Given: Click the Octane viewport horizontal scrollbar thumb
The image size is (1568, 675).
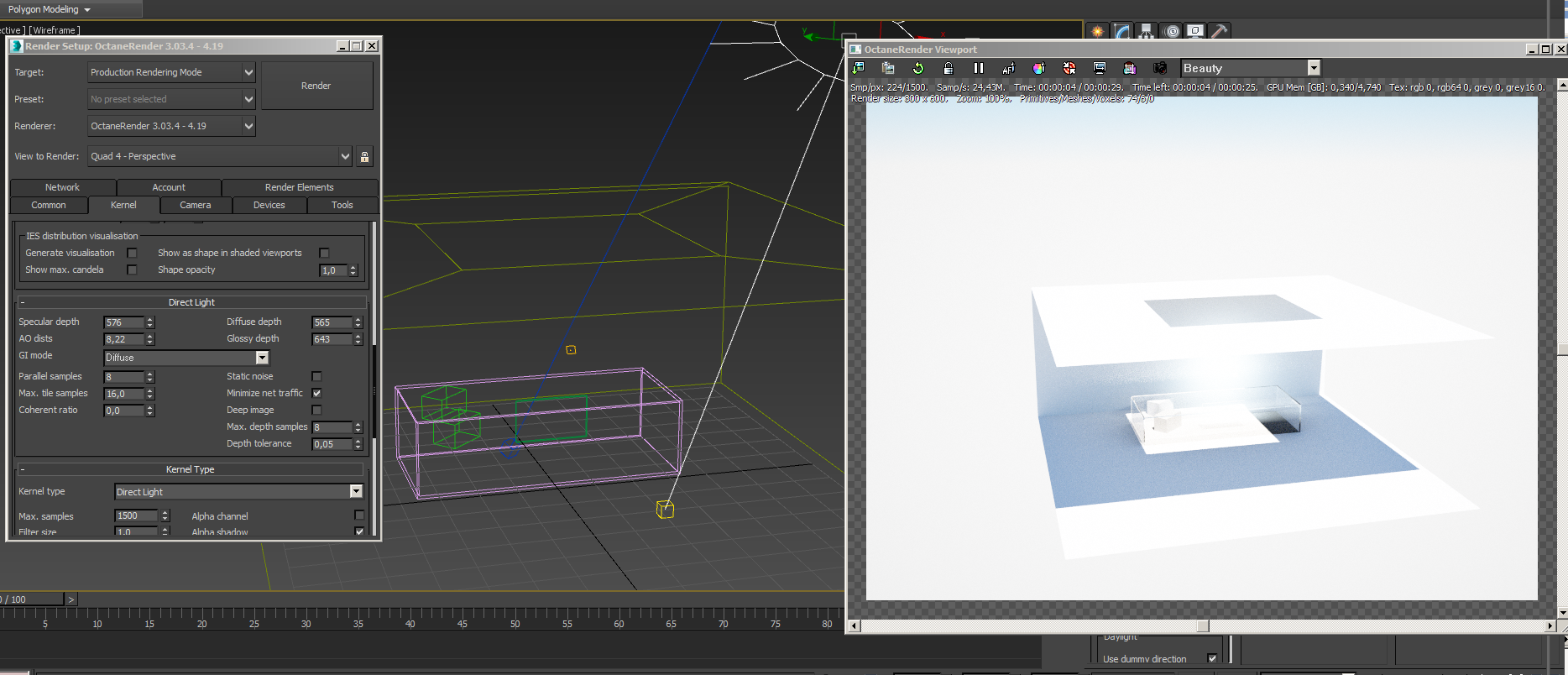Looking at the screenshot, I should point(1203,625).
